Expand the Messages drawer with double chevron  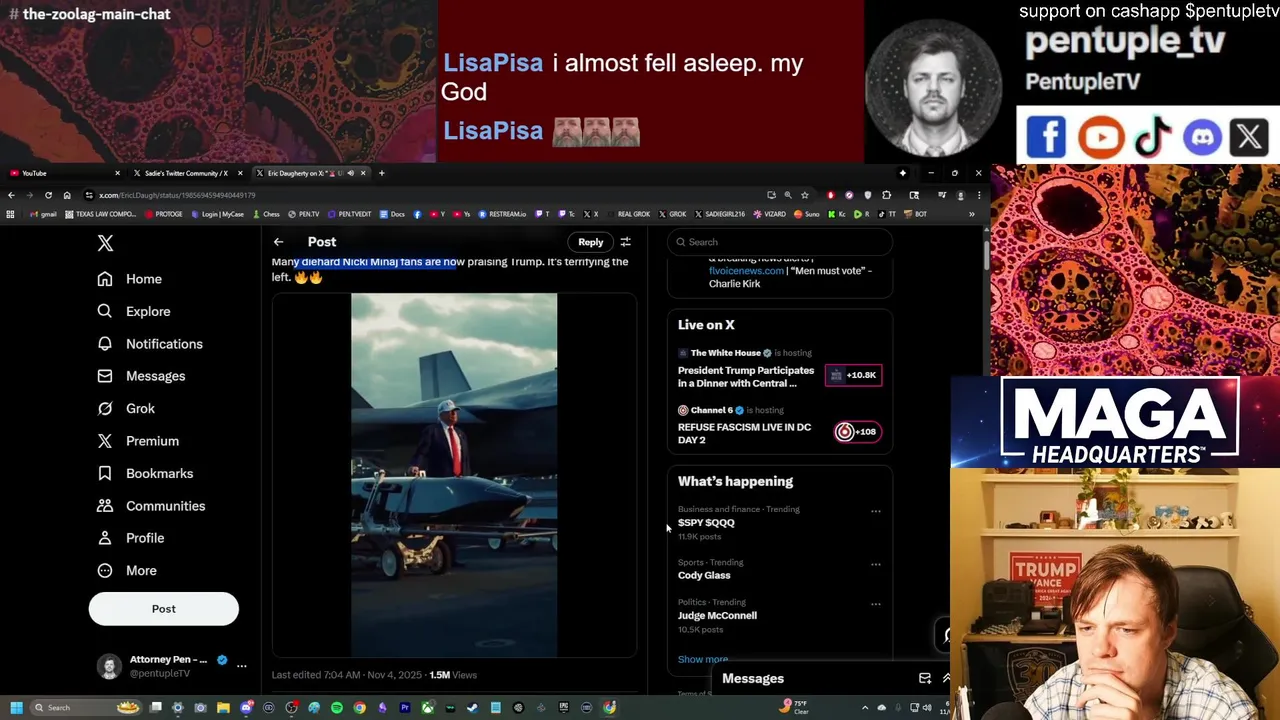coord(946,678)
